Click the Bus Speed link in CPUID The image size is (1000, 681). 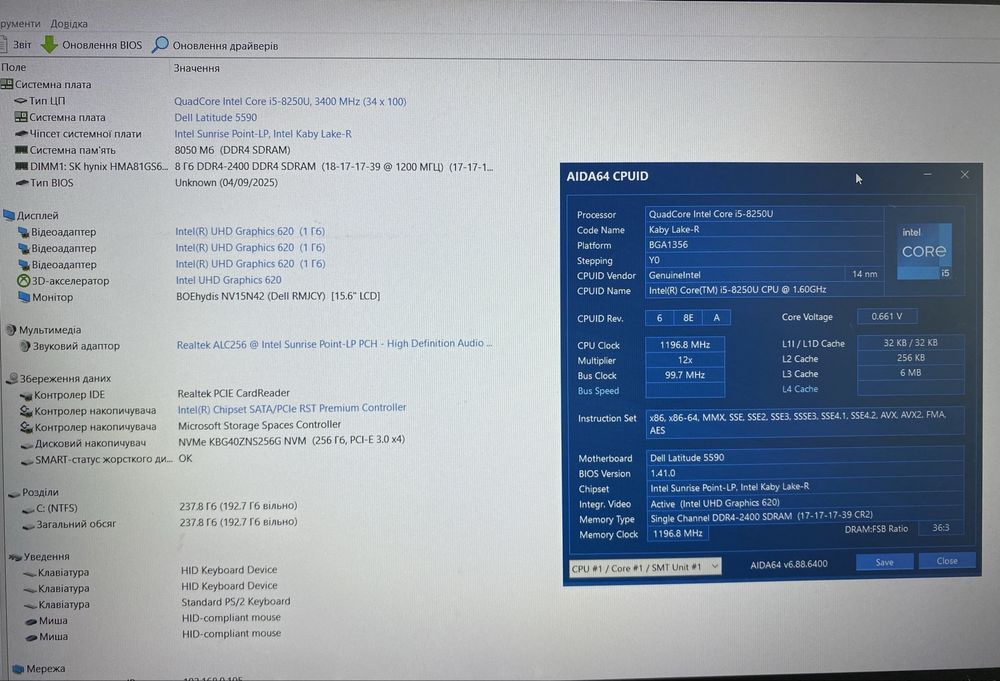[x=598, y=391]
